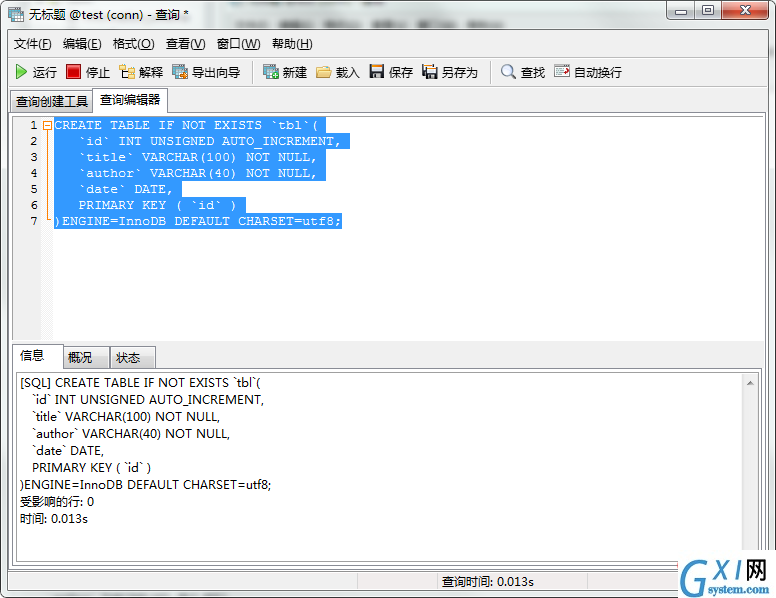Open the 窗口(W) menu
This screenshot has height=598, width=776.
[239, 44]
